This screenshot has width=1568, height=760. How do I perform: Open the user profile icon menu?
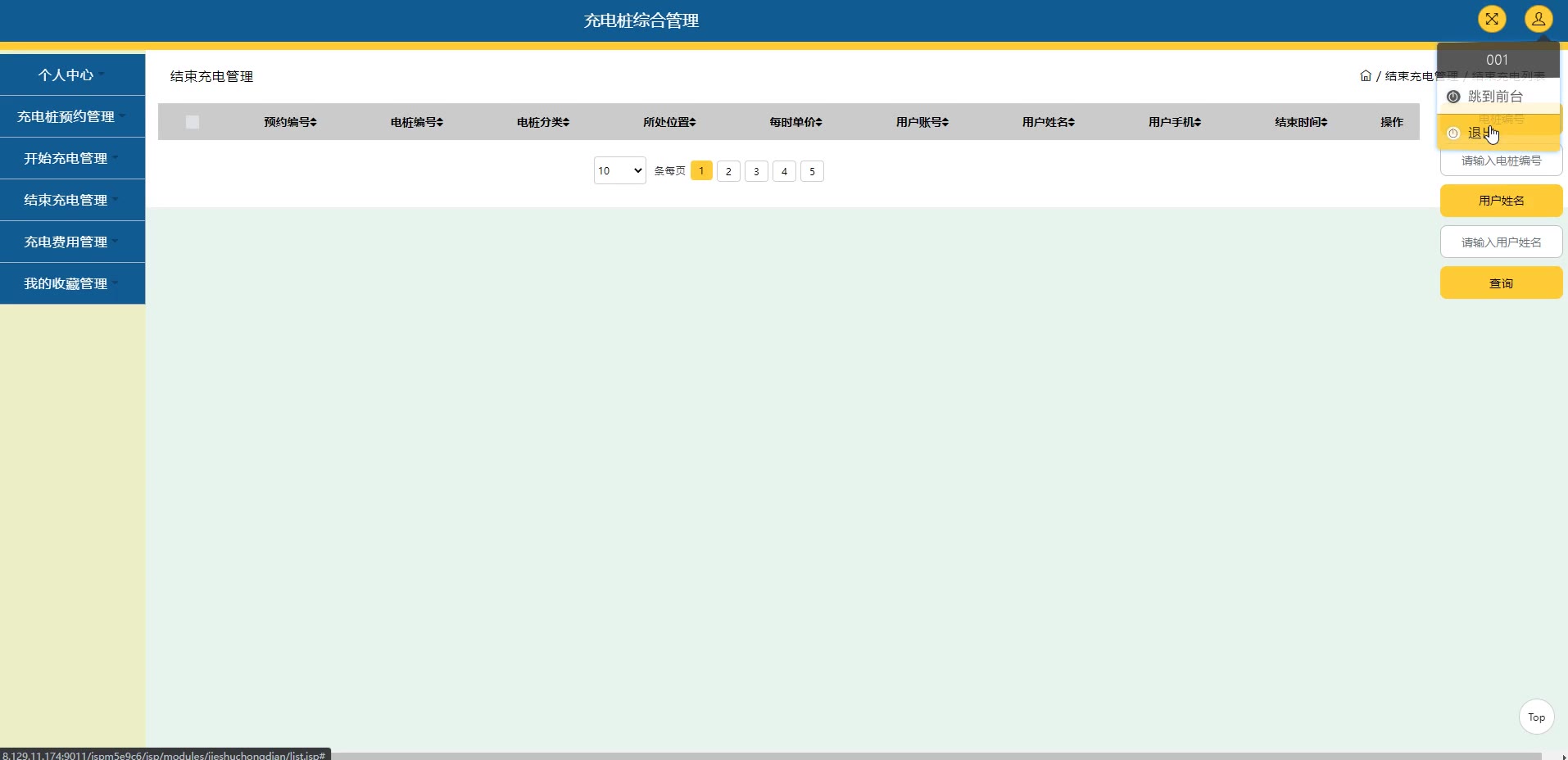pyautogui.click(x=1539, y=19)
